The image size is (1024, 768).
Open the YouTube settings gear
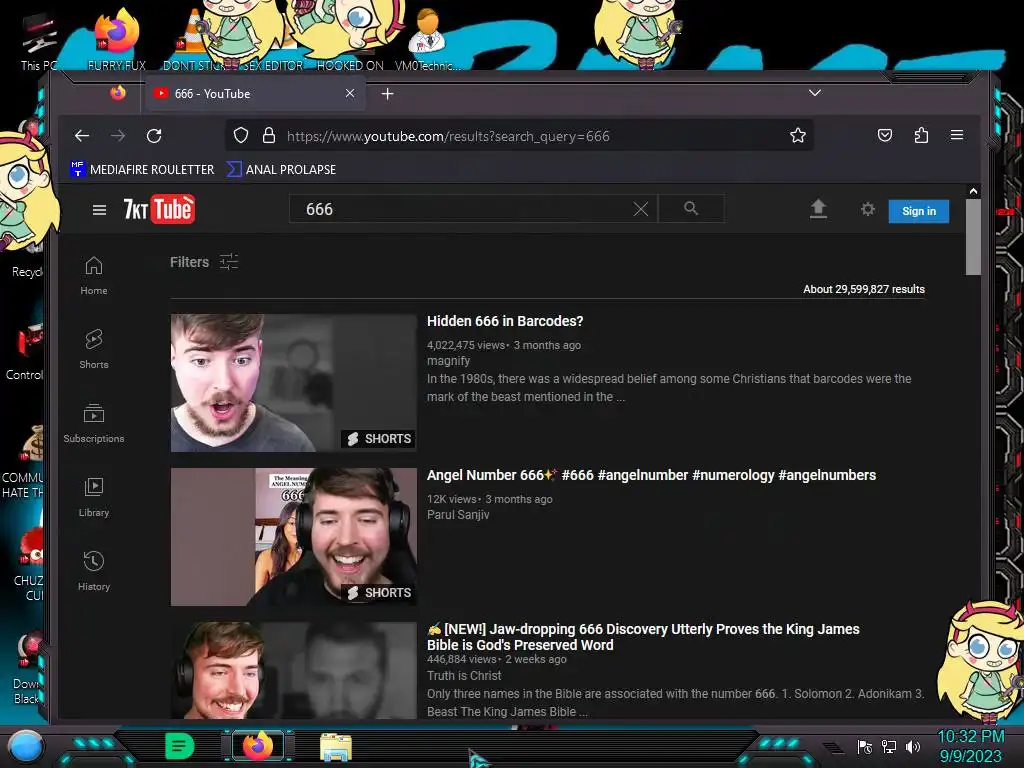(x=867, y=209)
